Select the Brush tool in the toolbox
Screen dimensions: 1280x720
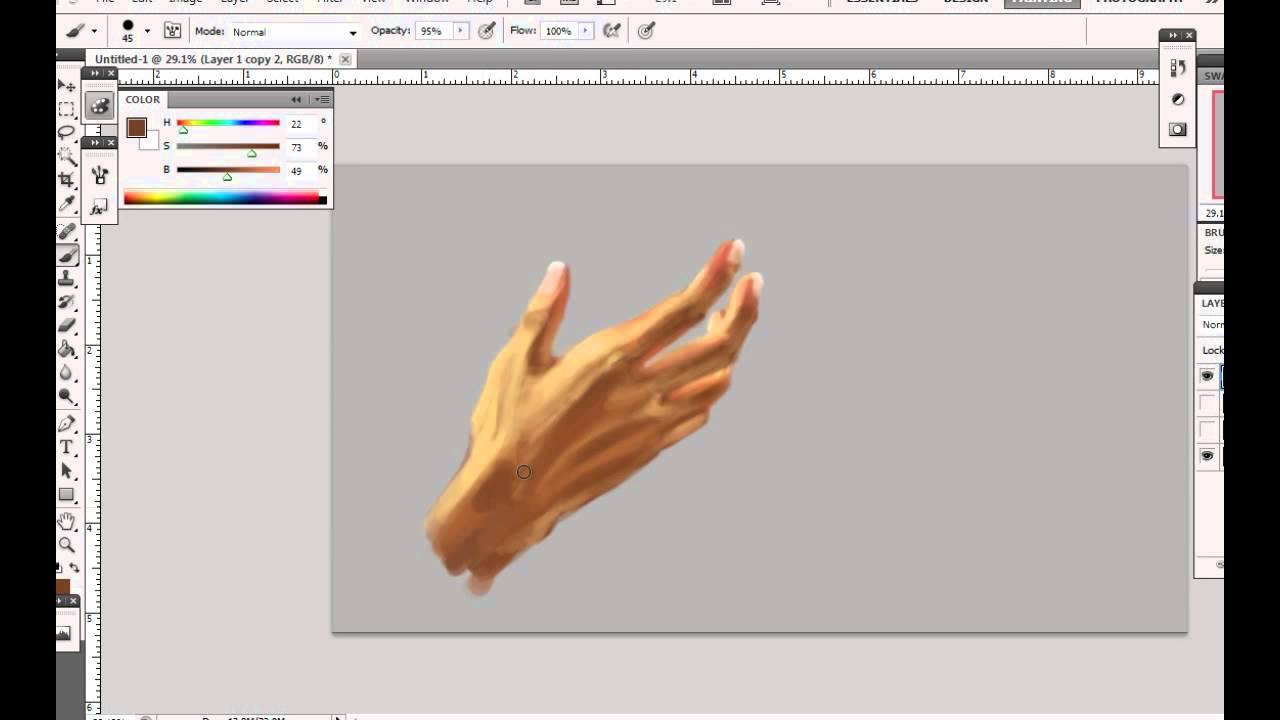[x=67, y=255]
